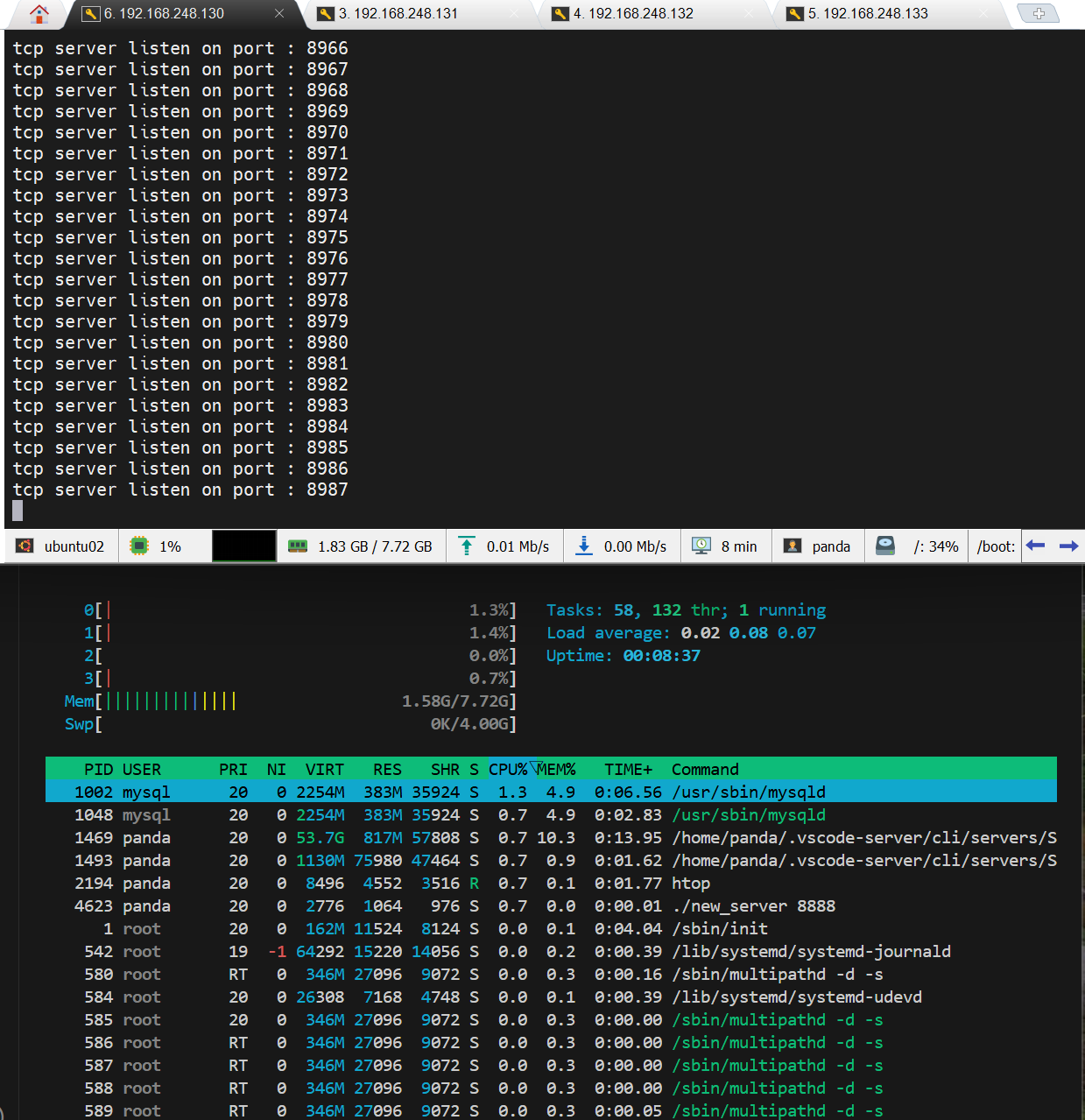Sort htop by PID column header
The height and width of the screenshot is (1120, 1085).
[98, 770]
